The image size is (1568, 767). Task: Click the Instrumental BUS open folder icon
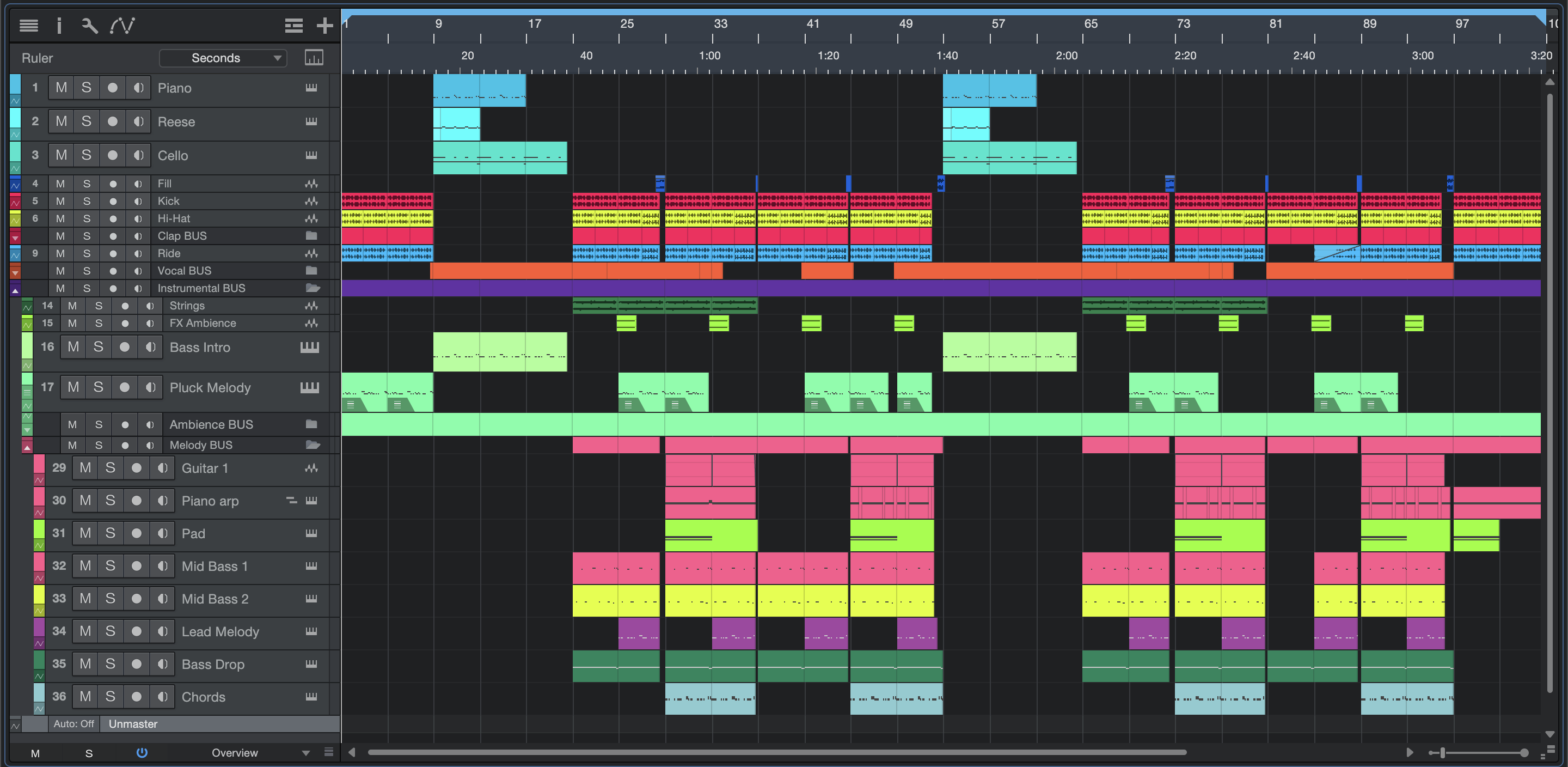click(313, 288)
